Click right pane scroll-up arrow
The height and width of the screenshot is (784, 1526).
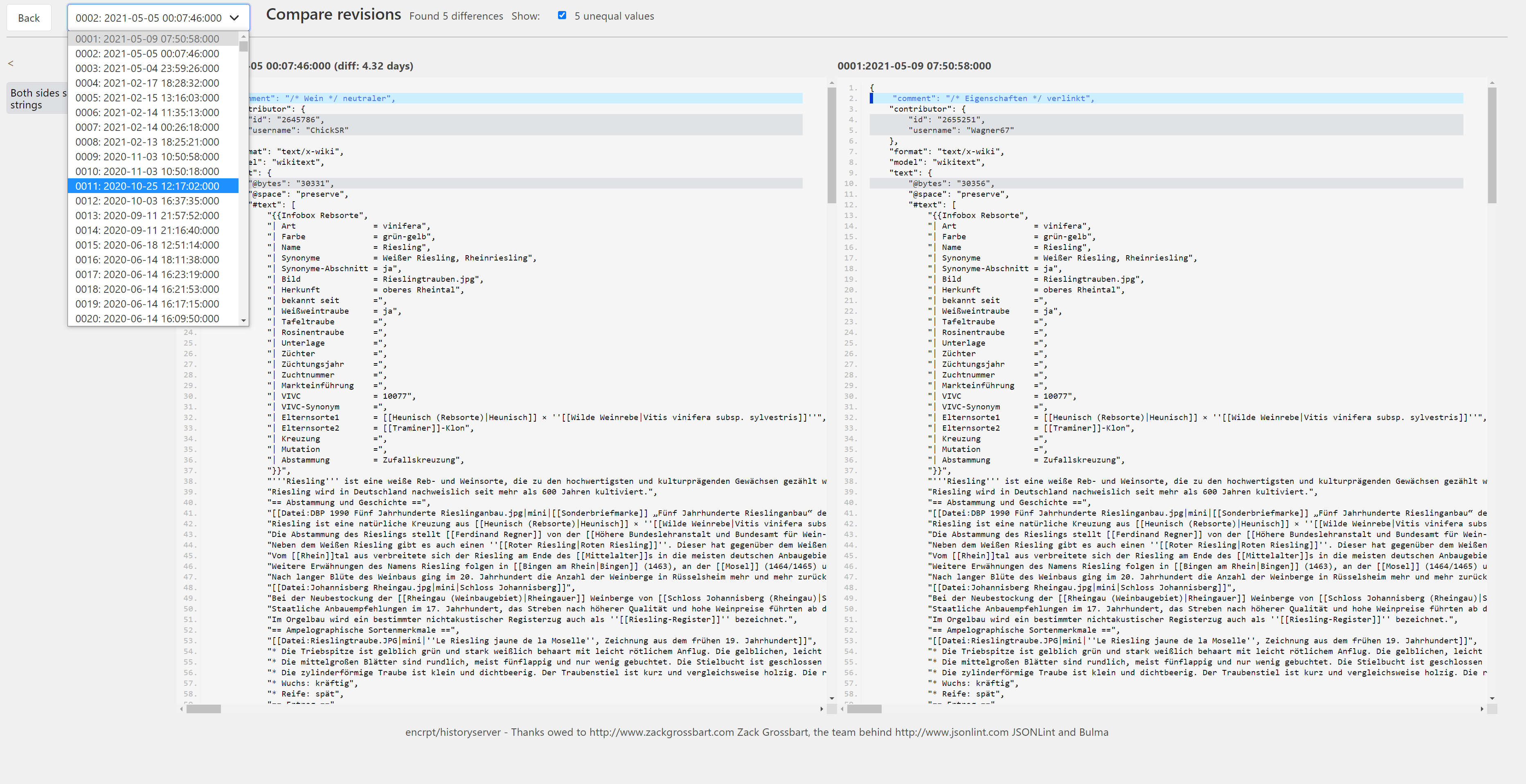click(x=1492, y=83)
